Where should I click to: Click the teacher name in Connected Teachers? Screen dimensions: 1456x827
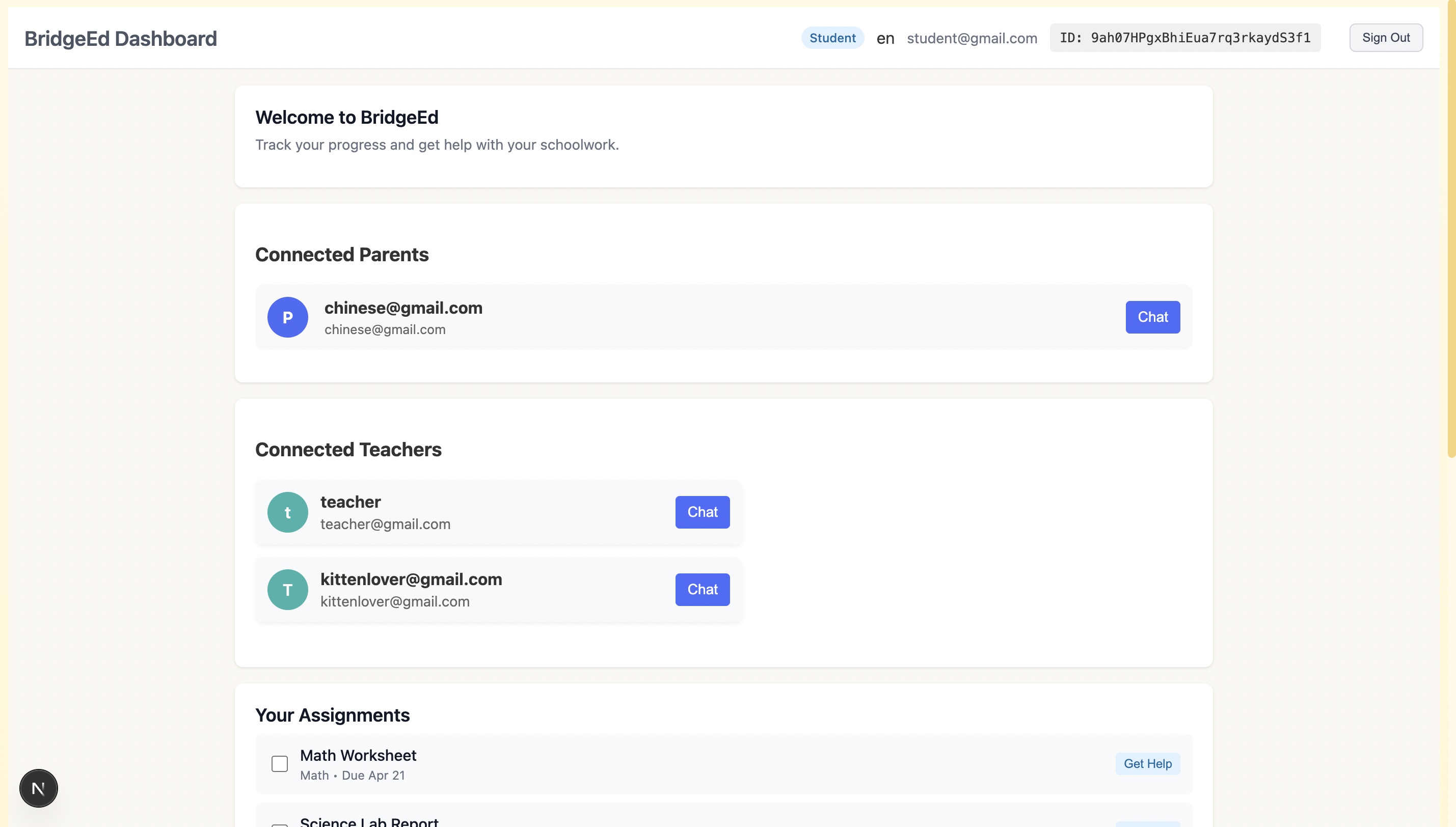click(x=350, y=502)
